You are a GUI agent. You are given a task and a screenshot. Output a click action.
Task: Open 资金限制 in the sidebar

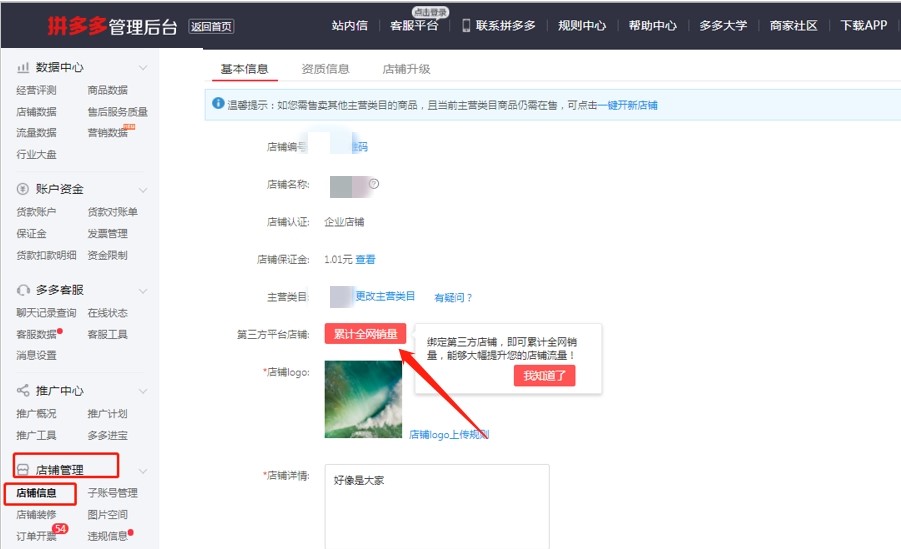pos(107,255)
